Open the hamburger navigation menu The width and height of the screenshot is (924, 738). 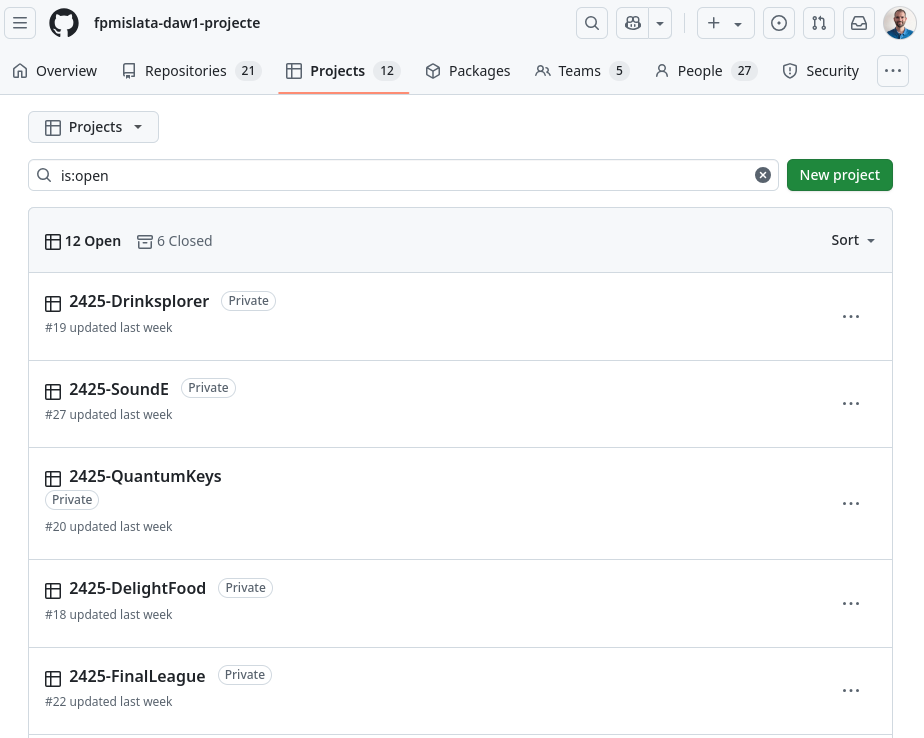(x=20, y=23)
